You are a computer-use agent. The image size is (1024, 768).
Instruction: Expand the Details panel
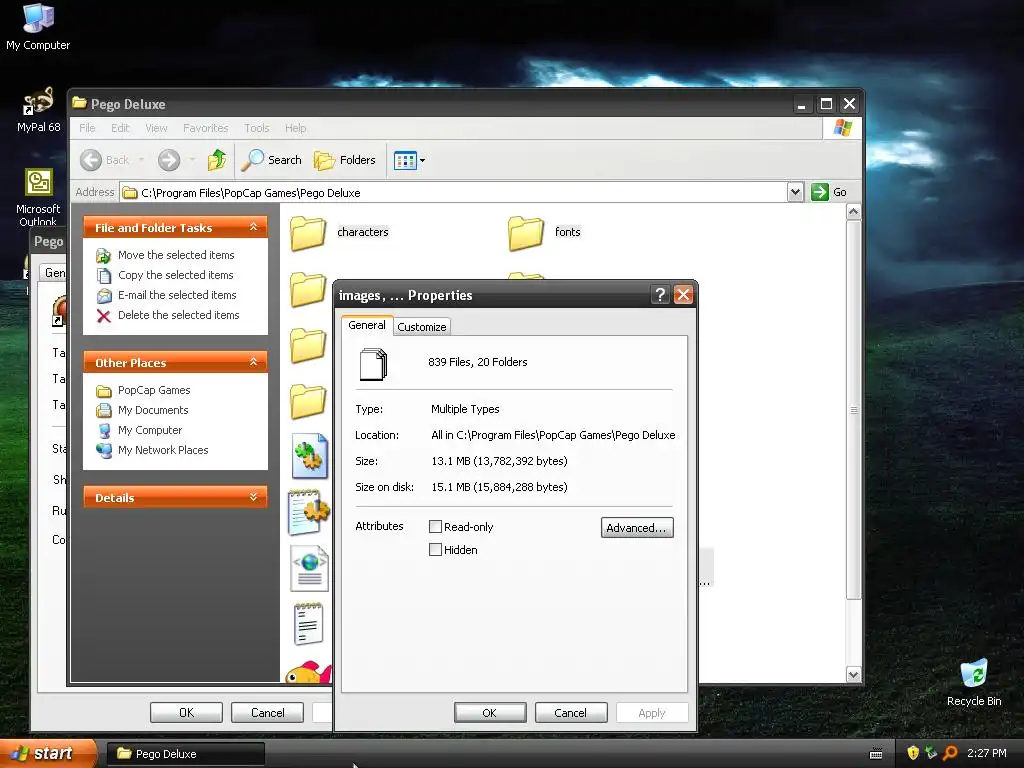(x=253, y=498)
